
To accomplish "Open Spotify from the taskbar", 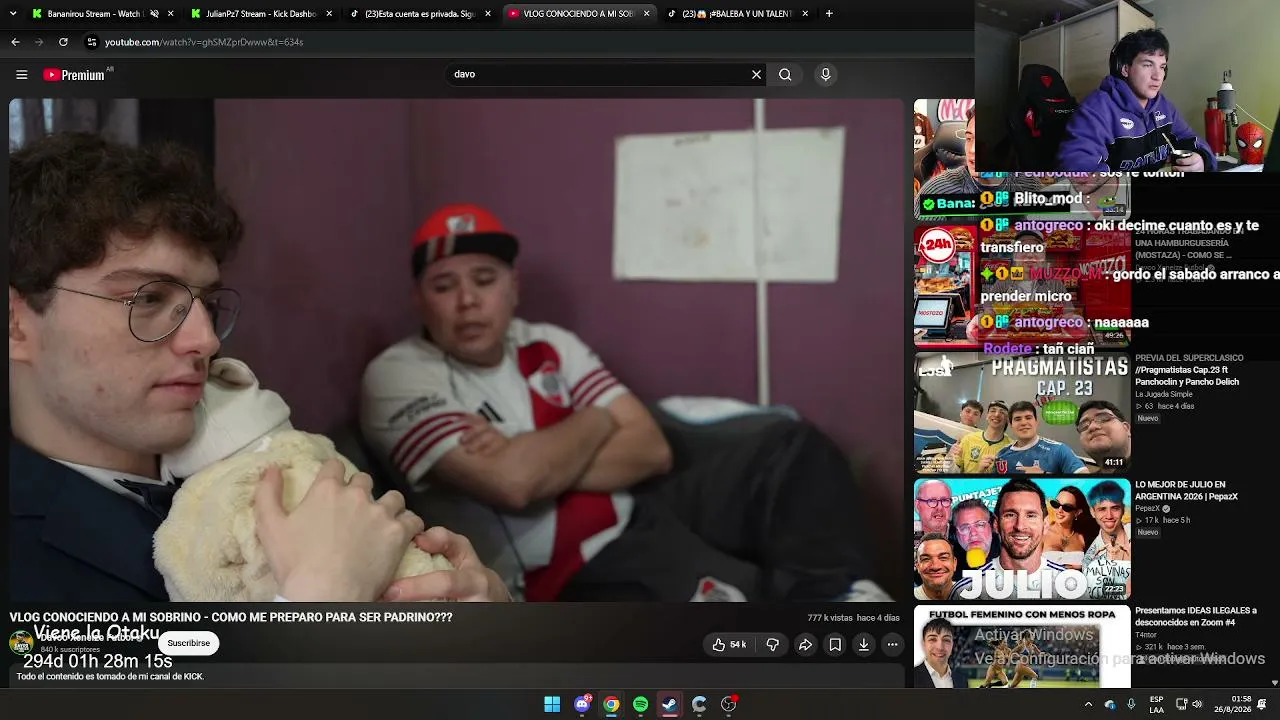I will pyautogui.click(x=640, y=704).
